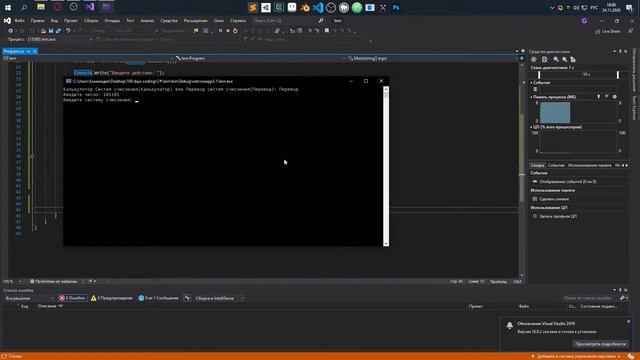Maximize the console window

366,81
